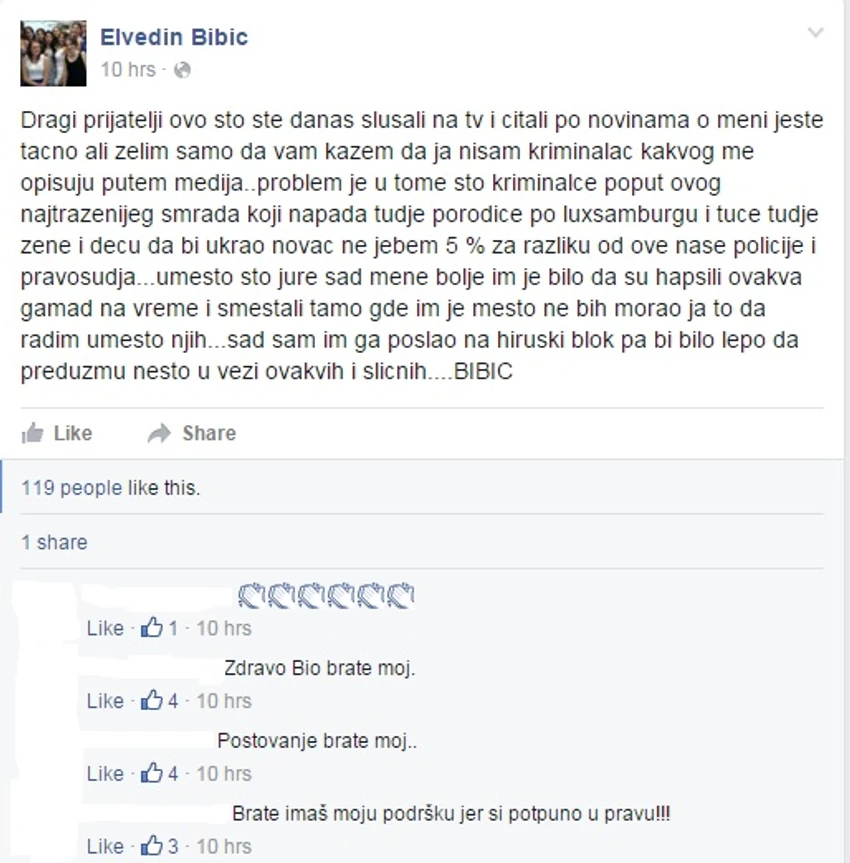Viewport: 850px width, 863px height.
Task: Like the 'Brate imaš moju podršku' comment
Action: click(105, 846)
